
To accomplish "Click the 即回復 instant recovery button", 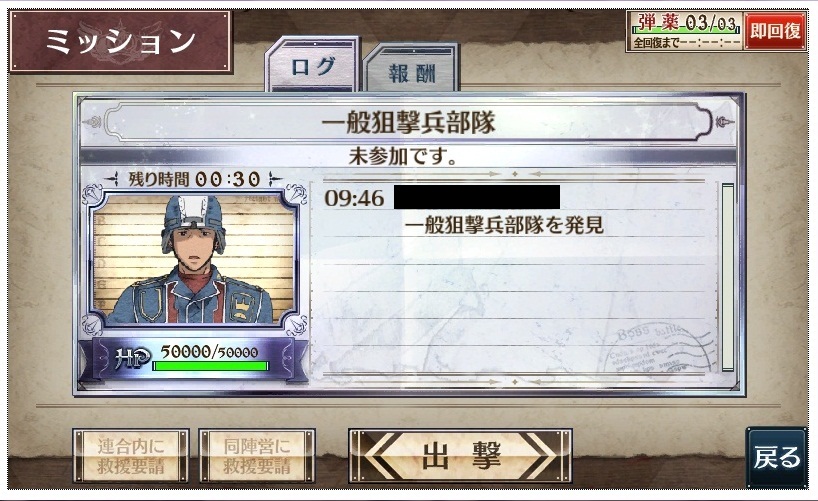I will tap(775, 31).
